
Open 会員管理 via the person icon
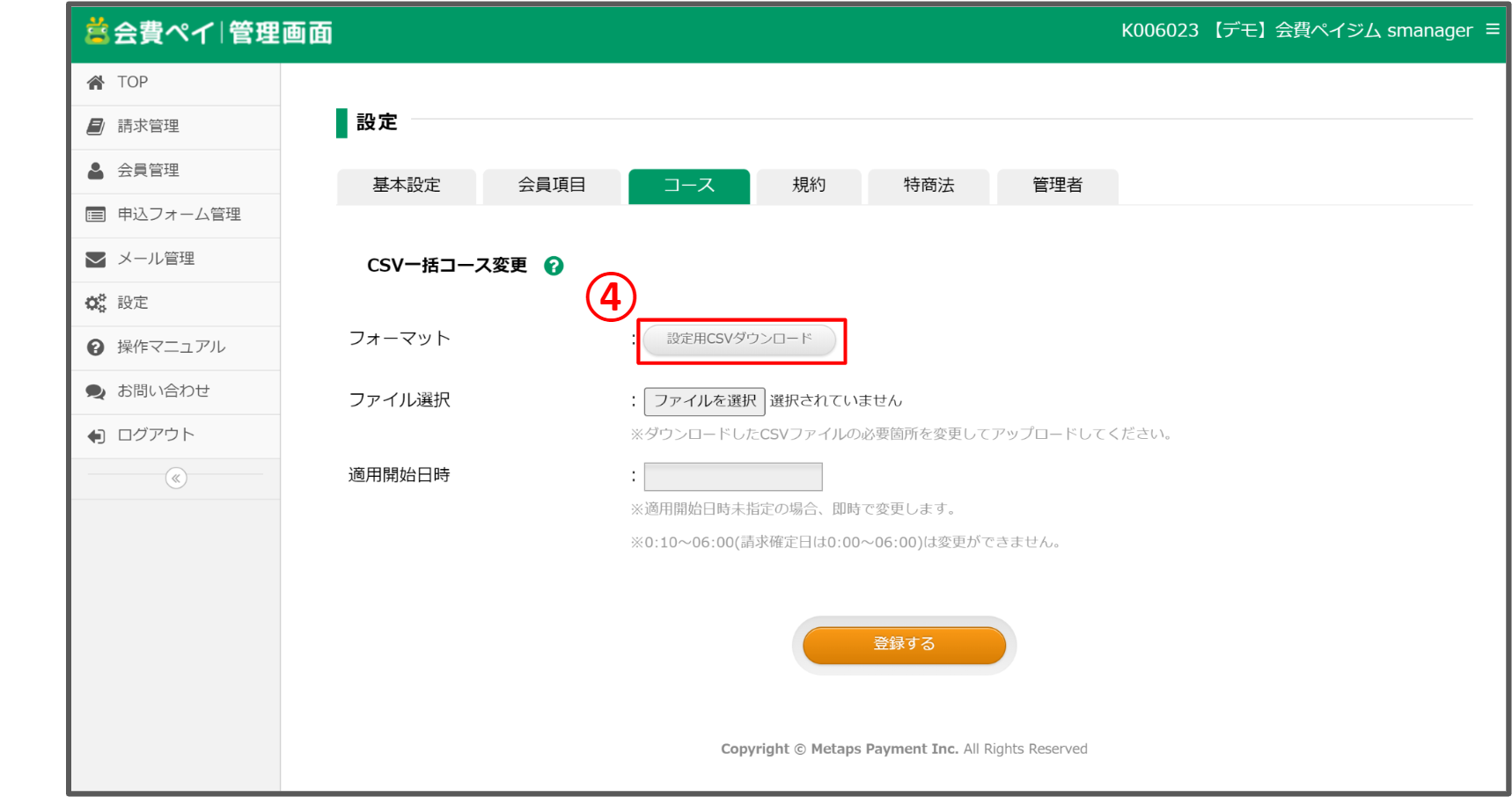[97, 170]
